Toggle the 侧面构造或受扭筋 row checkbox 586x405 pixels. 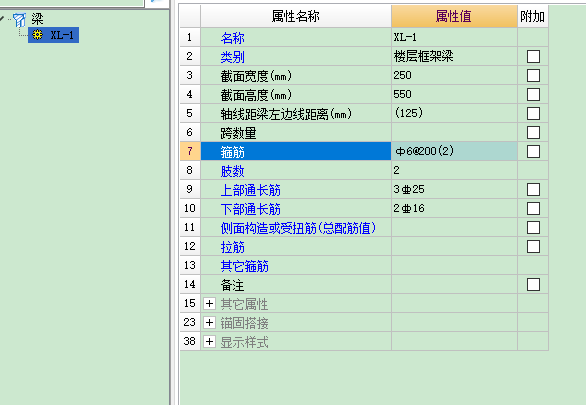tap(533, 228)
